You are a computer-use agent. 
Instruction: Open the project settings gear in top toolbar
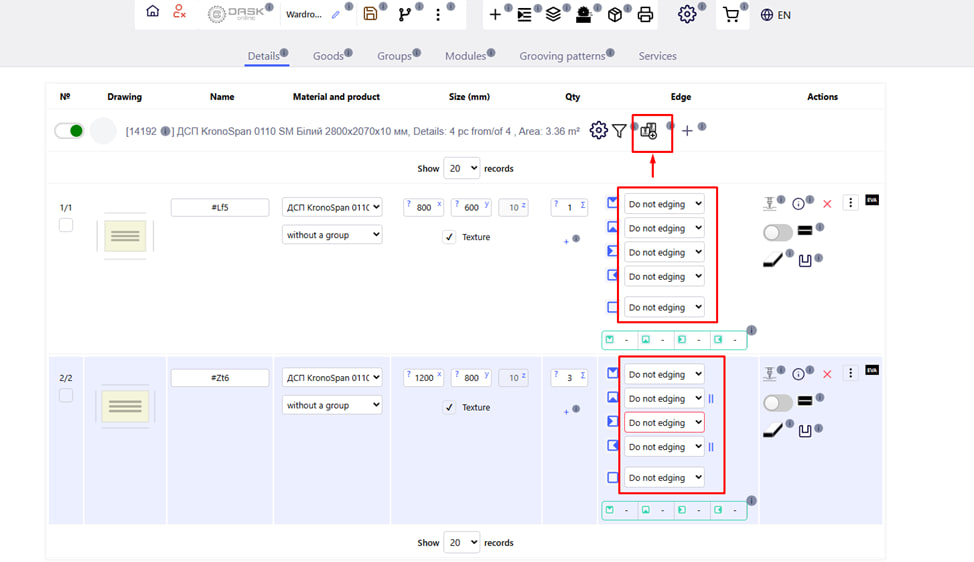point(686,14)
